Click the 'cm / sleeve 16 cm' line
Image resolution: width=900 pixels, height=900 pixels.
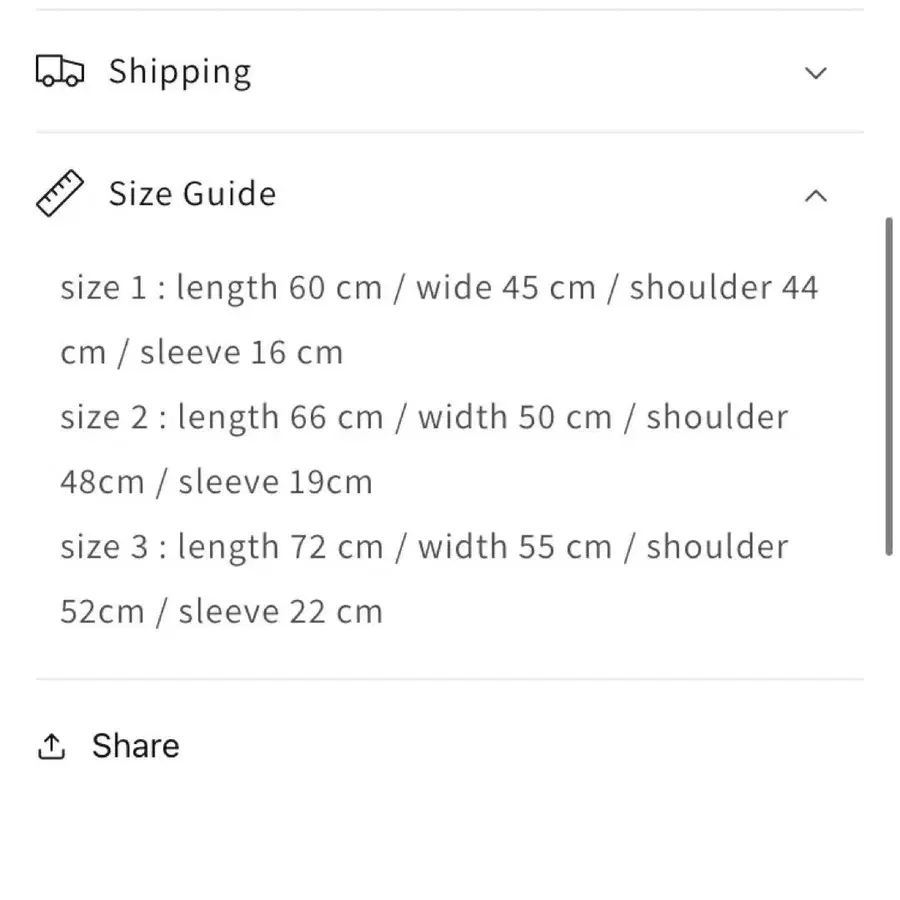201,352
